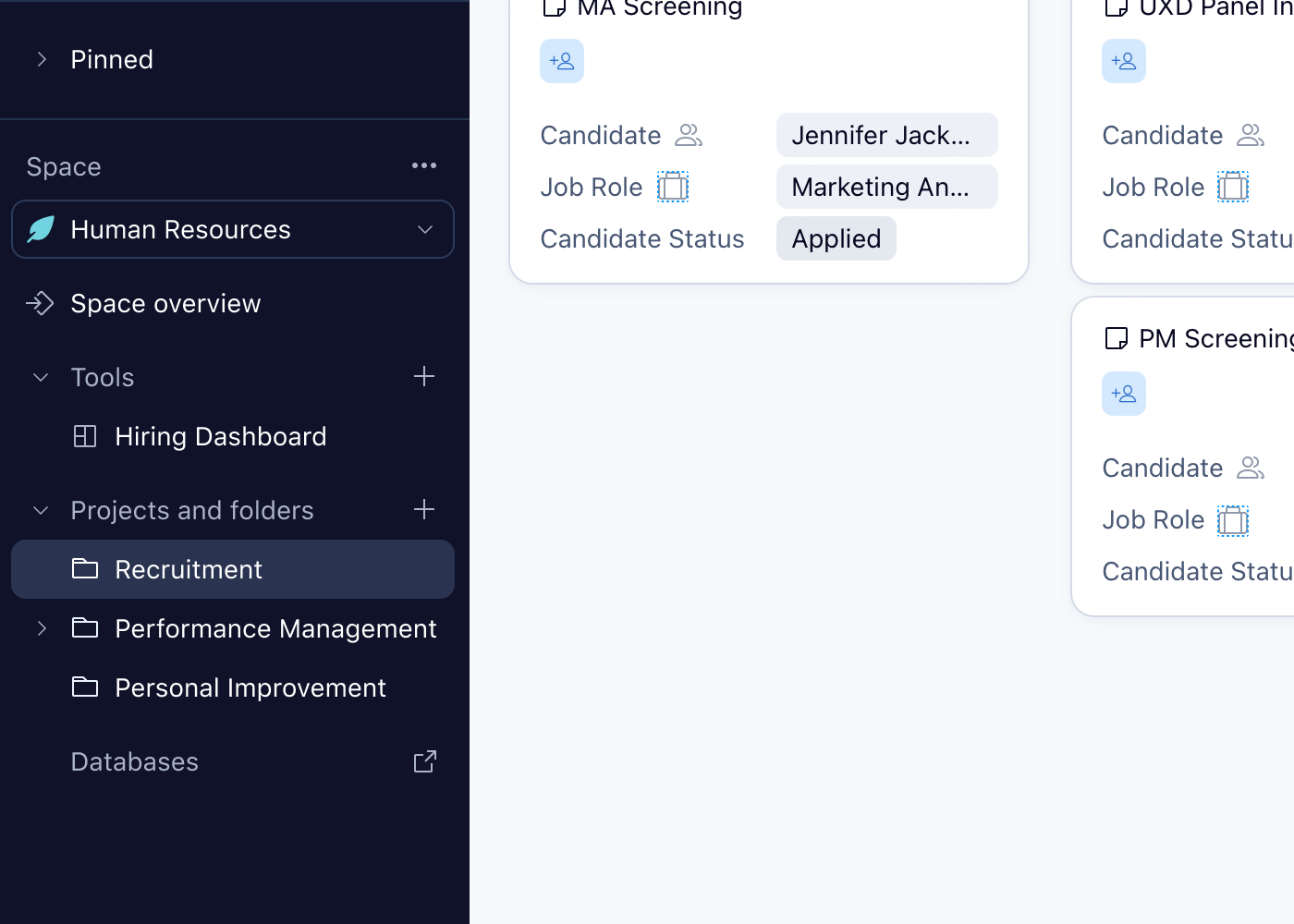Screen dimensions: 1294x924
Task: Click Candidate Status label in PM Screening card
Action: [1198, 571]
